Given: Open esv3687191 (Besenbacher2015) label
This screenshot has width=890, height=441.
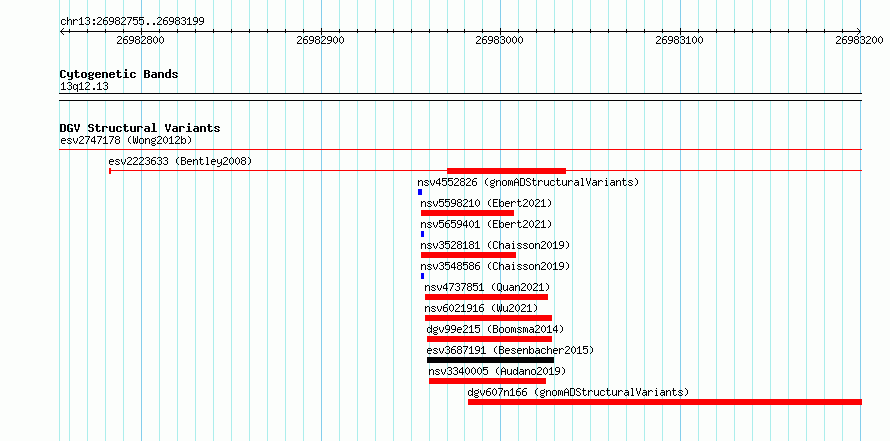Looking at the screenshot, I should [510, 350].
